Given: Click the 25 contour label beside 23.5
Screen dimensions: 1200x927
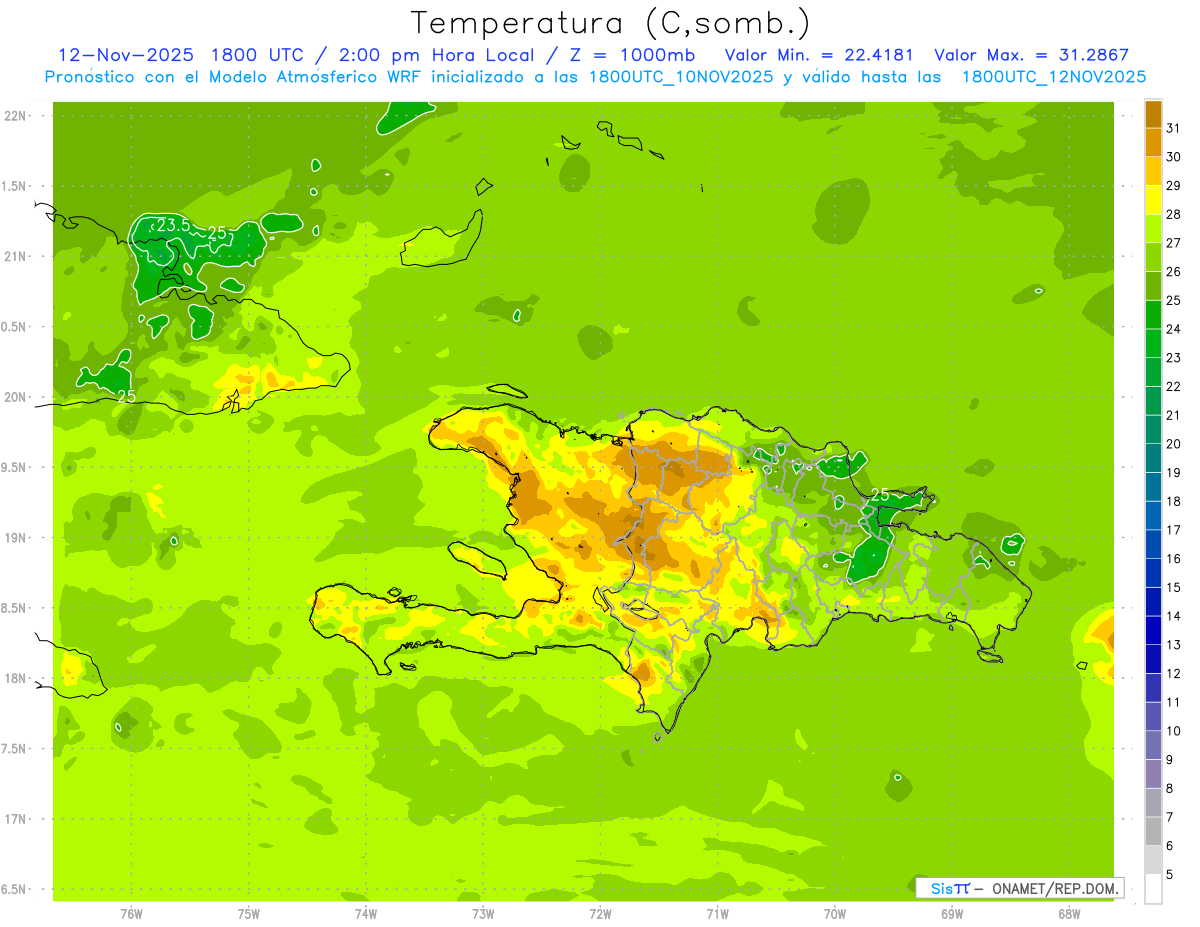Looking at the screenshot, I should 217,234.
